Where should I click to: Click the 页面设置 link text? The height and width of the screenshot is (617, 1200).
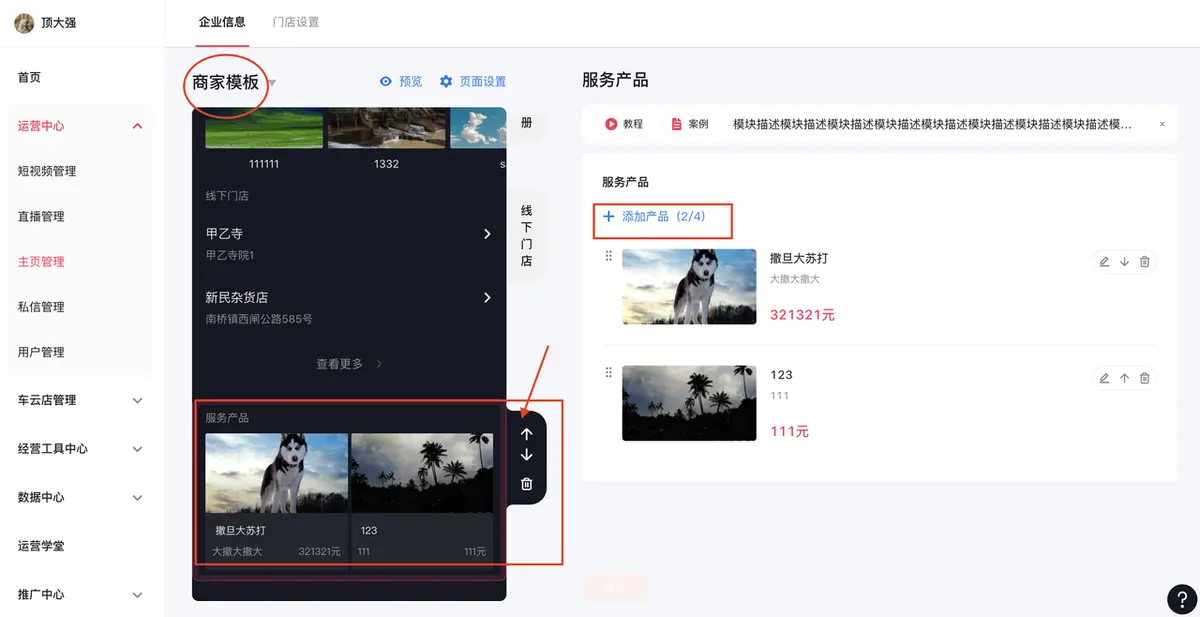coord(483,82)
